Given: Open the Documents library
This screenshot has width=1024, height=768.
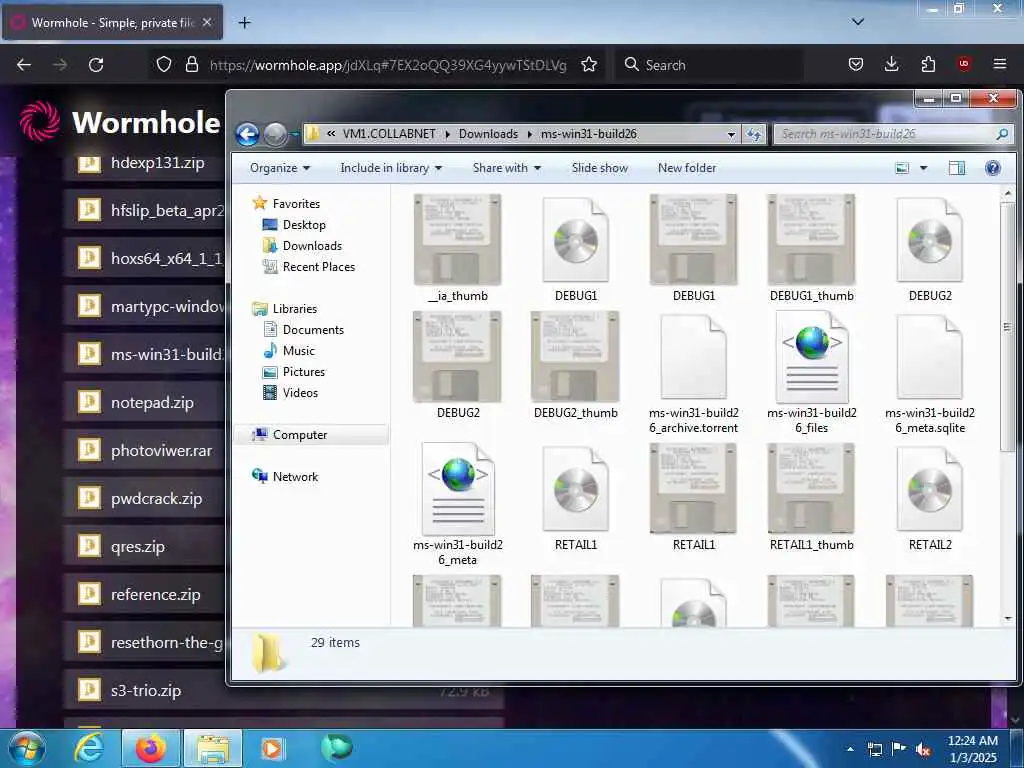Looking at the screenshot, I should pyautogui.click(x=303, y=330).
